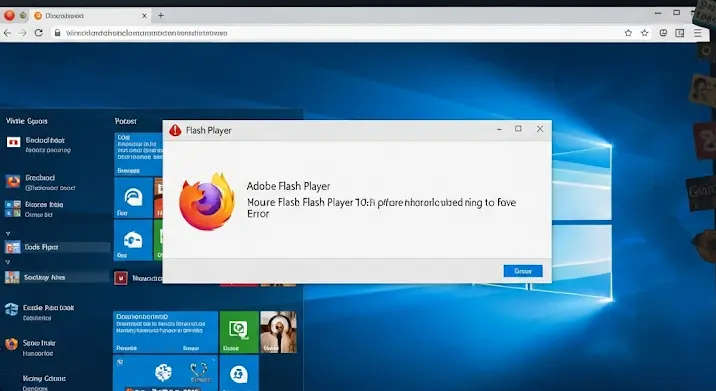Image resolution: width=716 pixels, height=391 pixels.
Task: Click the Firefox logo inside the Flash Player dialog
Action: 207,201
